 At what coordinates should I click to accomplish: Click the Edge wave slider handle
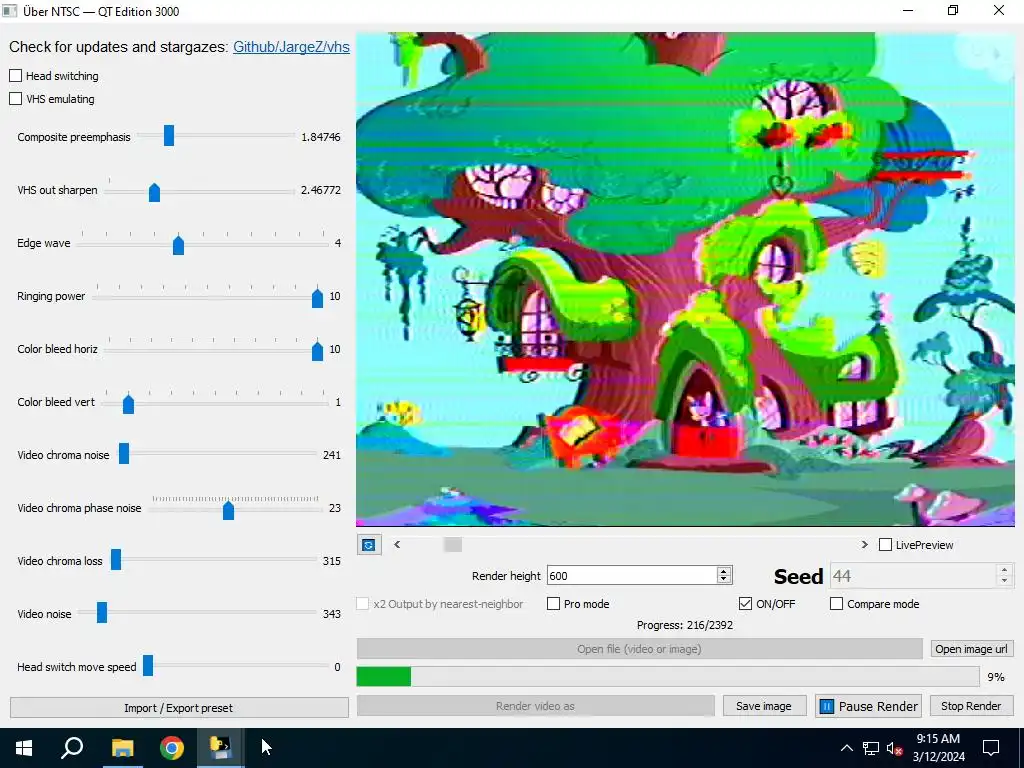coord(178,245)
